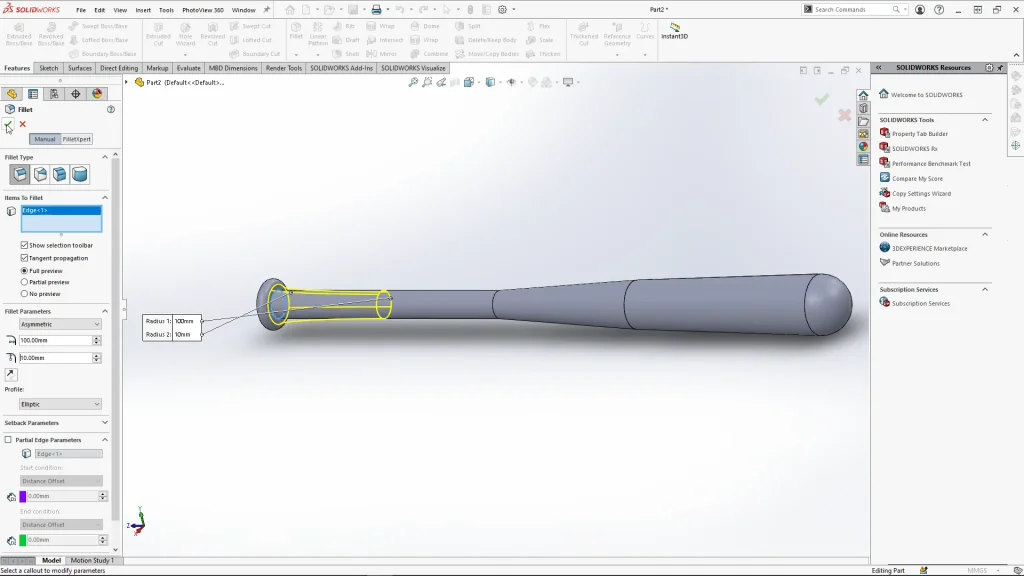The width and height of the screenshot is (1024, 576).
Task: Uncheck Tangent propagation checkbox
Action: (x=25, y=258)
